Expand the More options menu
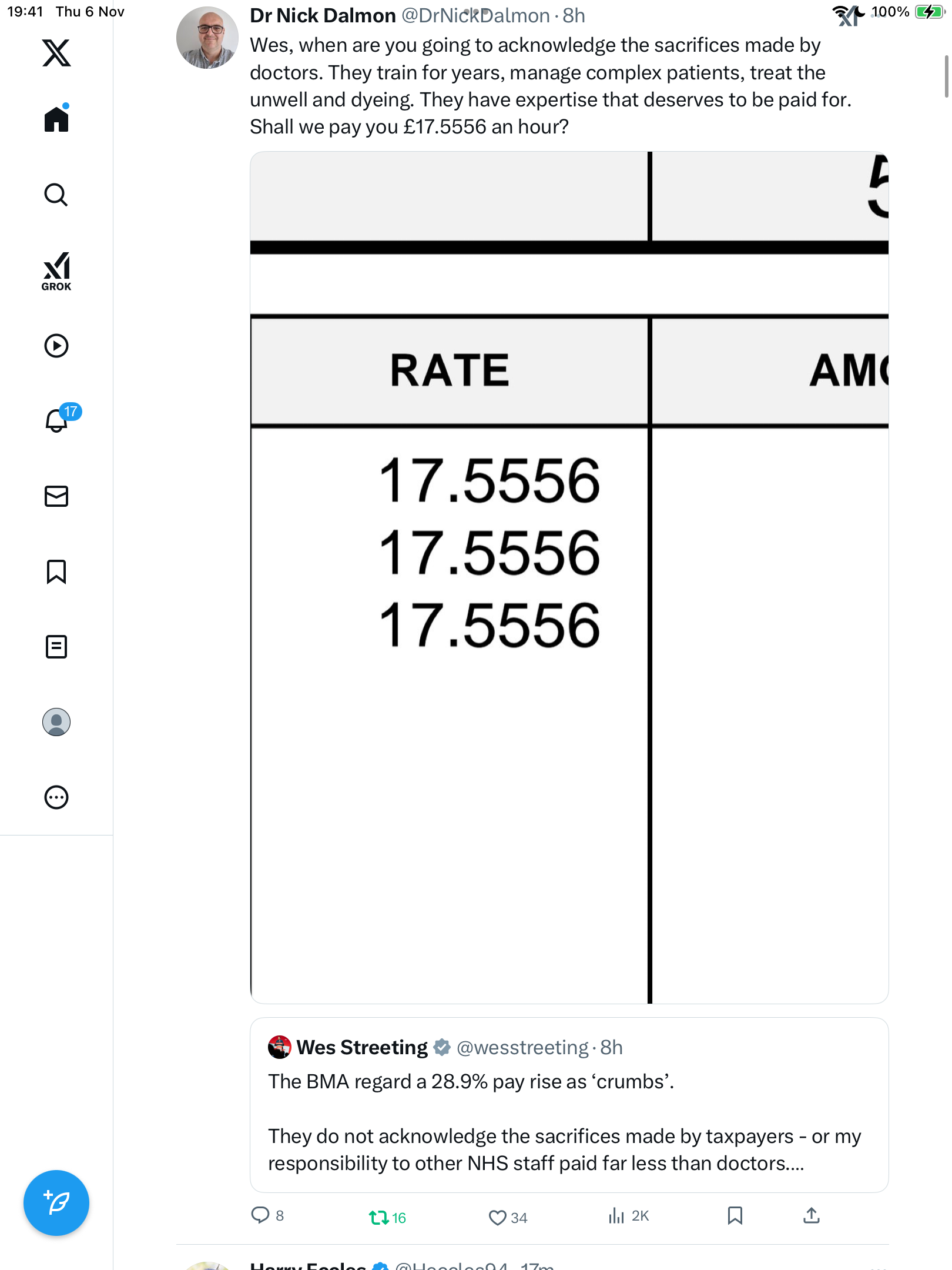Image resolution: width=952 pixels, height=1270 pixels. coord(56,797)
